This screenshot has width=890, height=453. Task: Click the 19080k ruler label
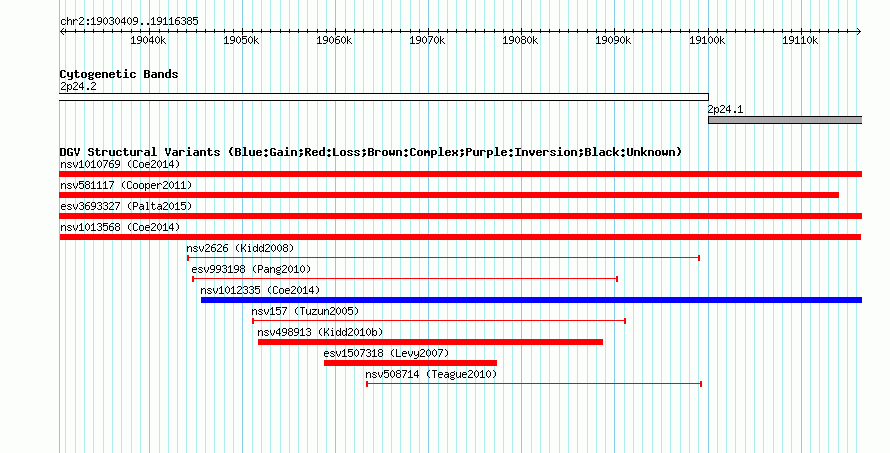tap(520, 40)
